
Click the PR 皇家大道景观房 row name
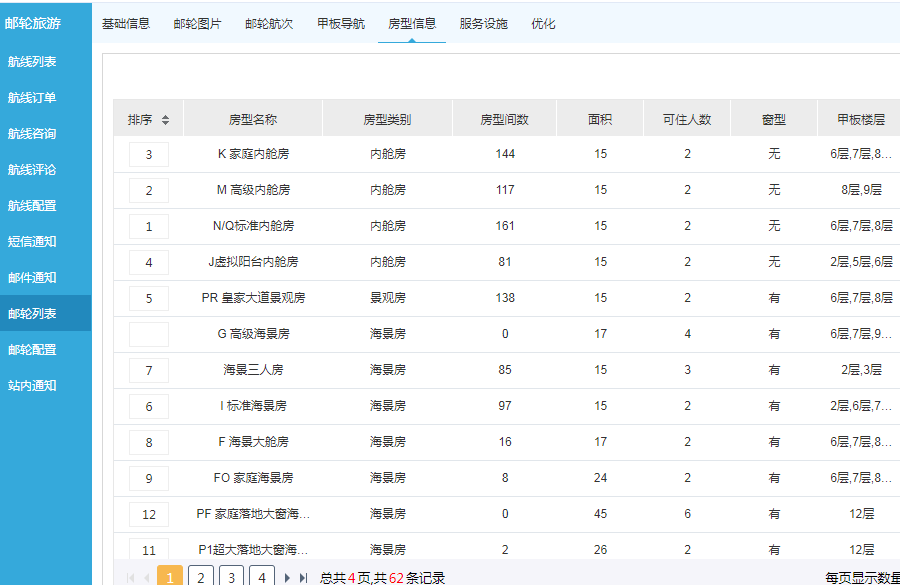pyautogui.click(x=253, y=298)
